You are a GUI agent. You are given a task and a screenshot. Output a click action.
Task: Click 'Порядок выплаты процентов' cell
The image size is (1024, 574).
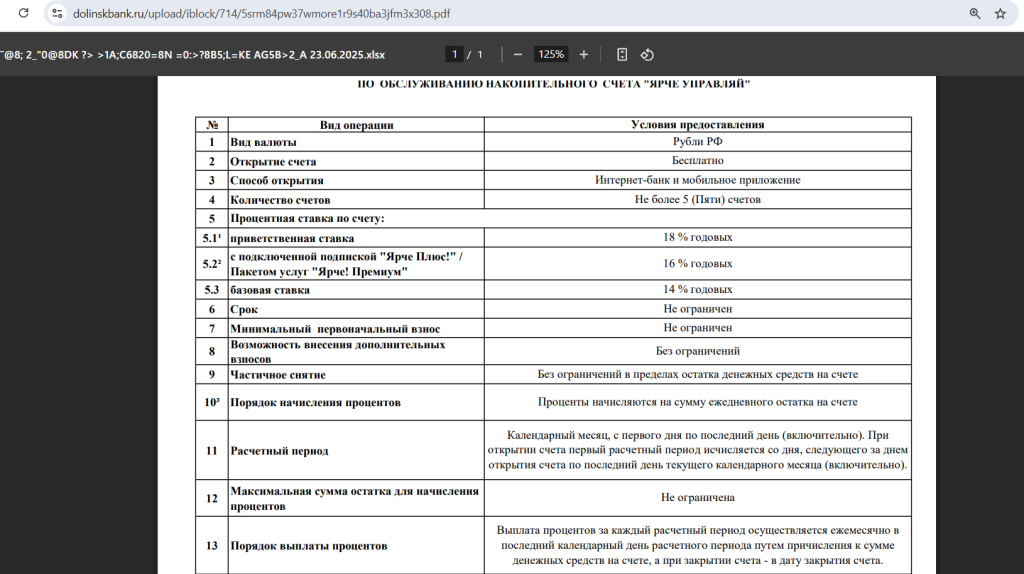coord(357,546)
